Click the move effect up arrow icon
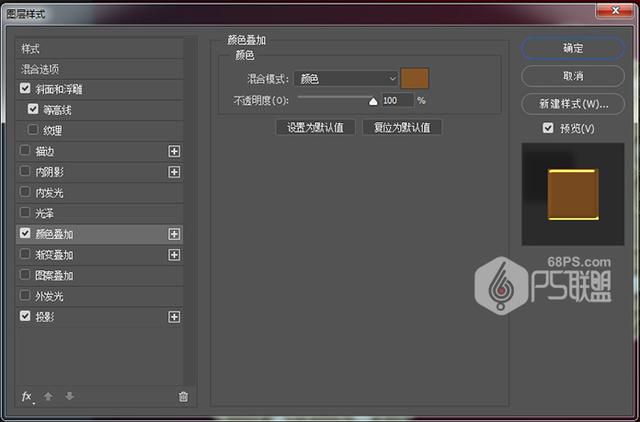 [x=48, y=396]
